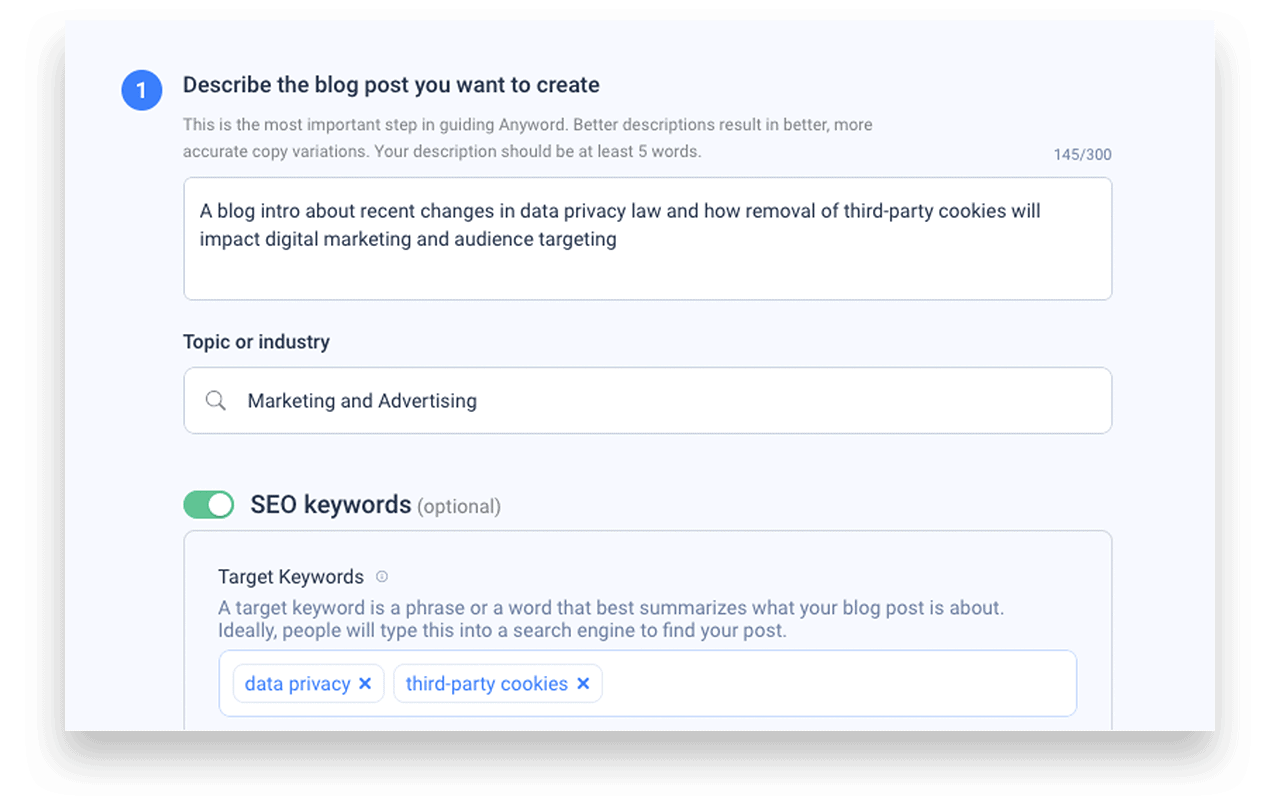Click the helper text mentioning Anyword
The height and width of the screenshot is (809, 1267).
pyautogui.click(x=527, y=125)
